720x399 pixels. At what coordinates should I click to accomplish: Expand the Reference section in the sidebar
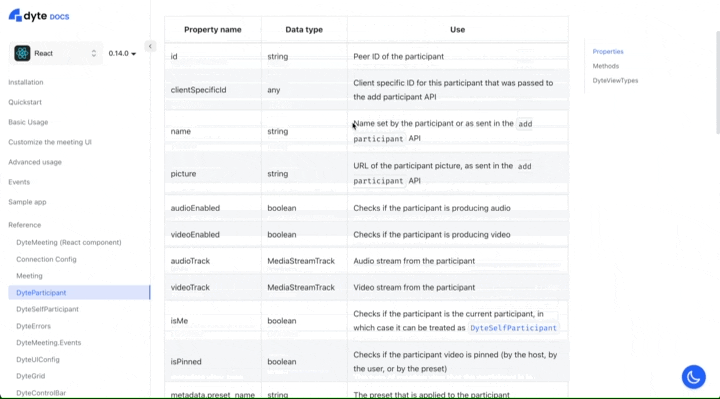point(24,225)
